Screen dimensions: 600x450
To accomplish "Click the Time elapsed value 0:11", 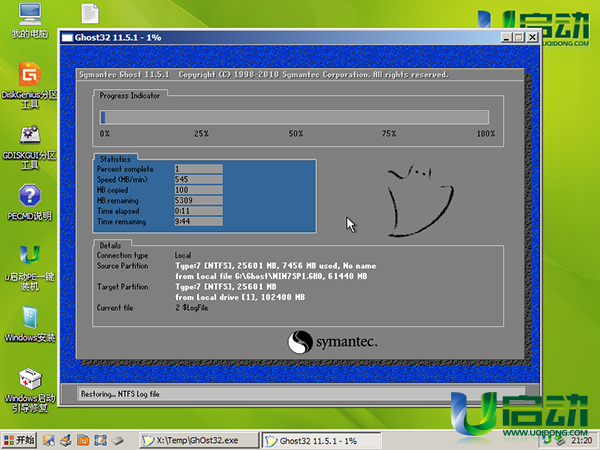I will pyautogui.click(x=198, y=211).
